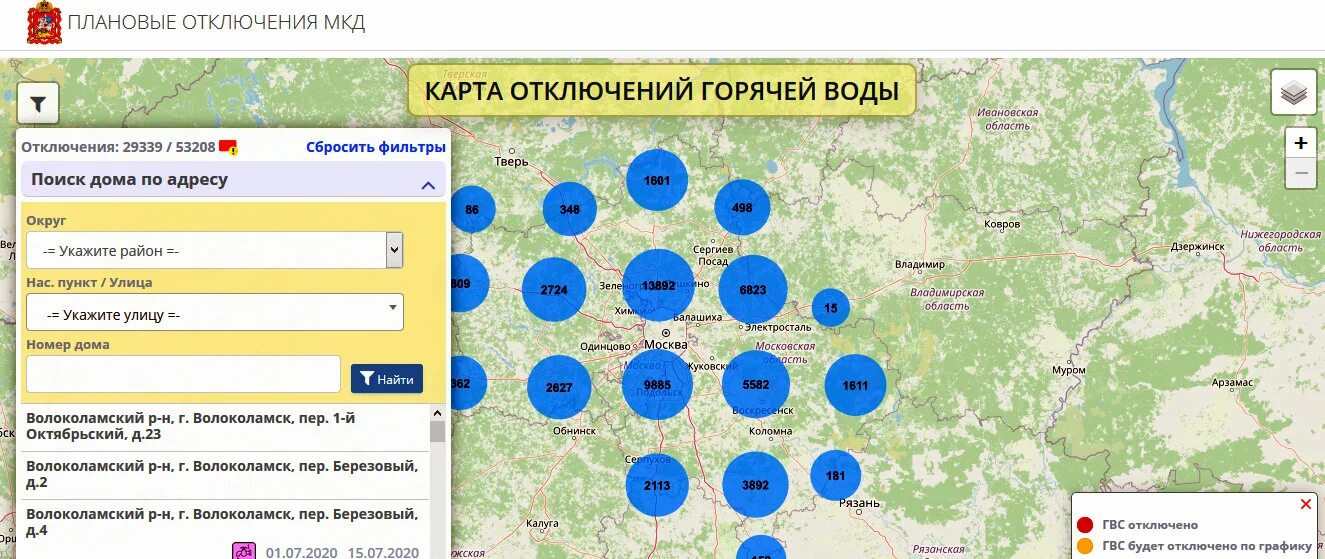Viewport: 1325px width, 559px height.
Task: Click the 1601 cluster marker
Action: point(657,180)
